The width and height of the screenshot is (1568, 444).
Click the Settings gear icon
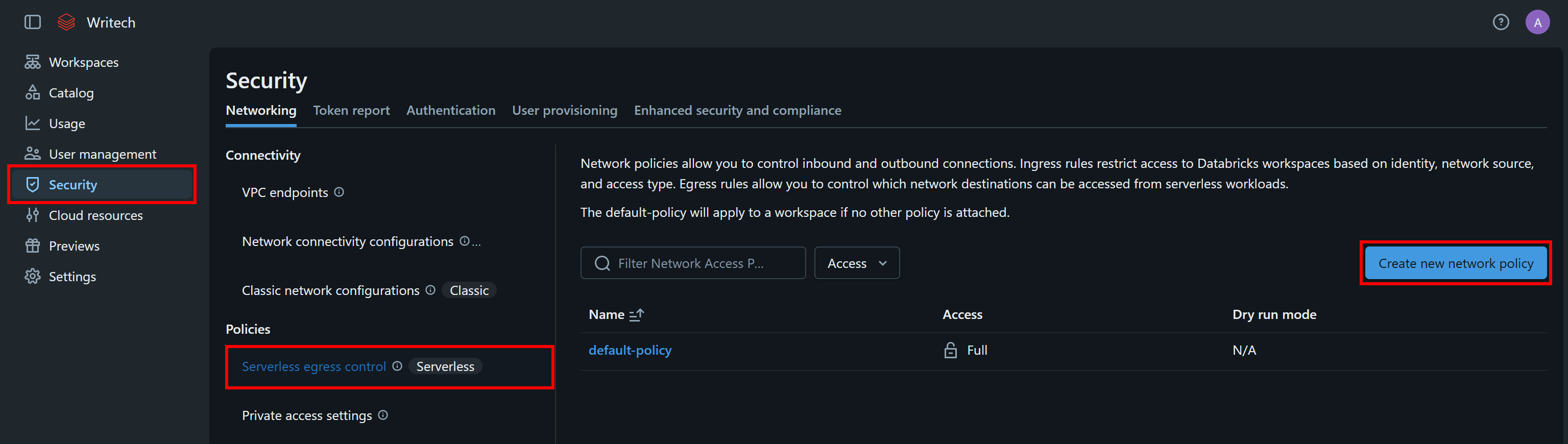(x=32, y=276)
